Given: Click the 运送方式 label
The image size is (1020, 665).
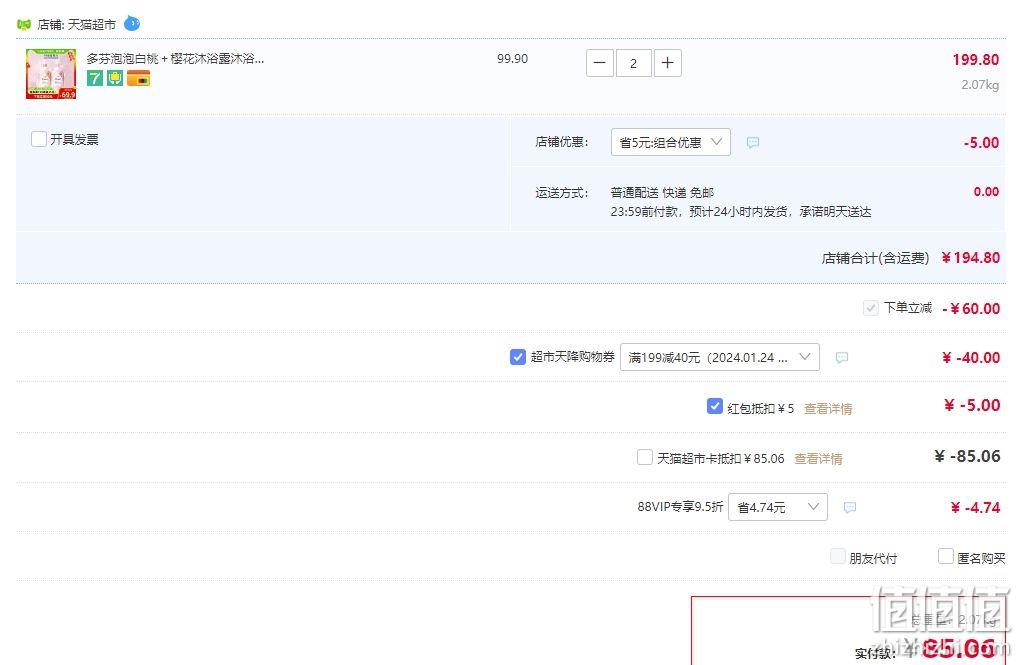Looking at the screenshot, I should (x=562, y=193).
